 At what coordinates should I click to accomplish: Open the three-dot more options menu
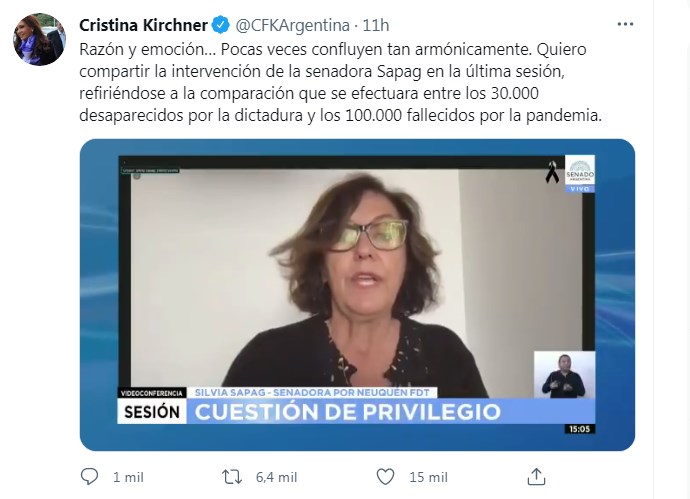point(625,24)
